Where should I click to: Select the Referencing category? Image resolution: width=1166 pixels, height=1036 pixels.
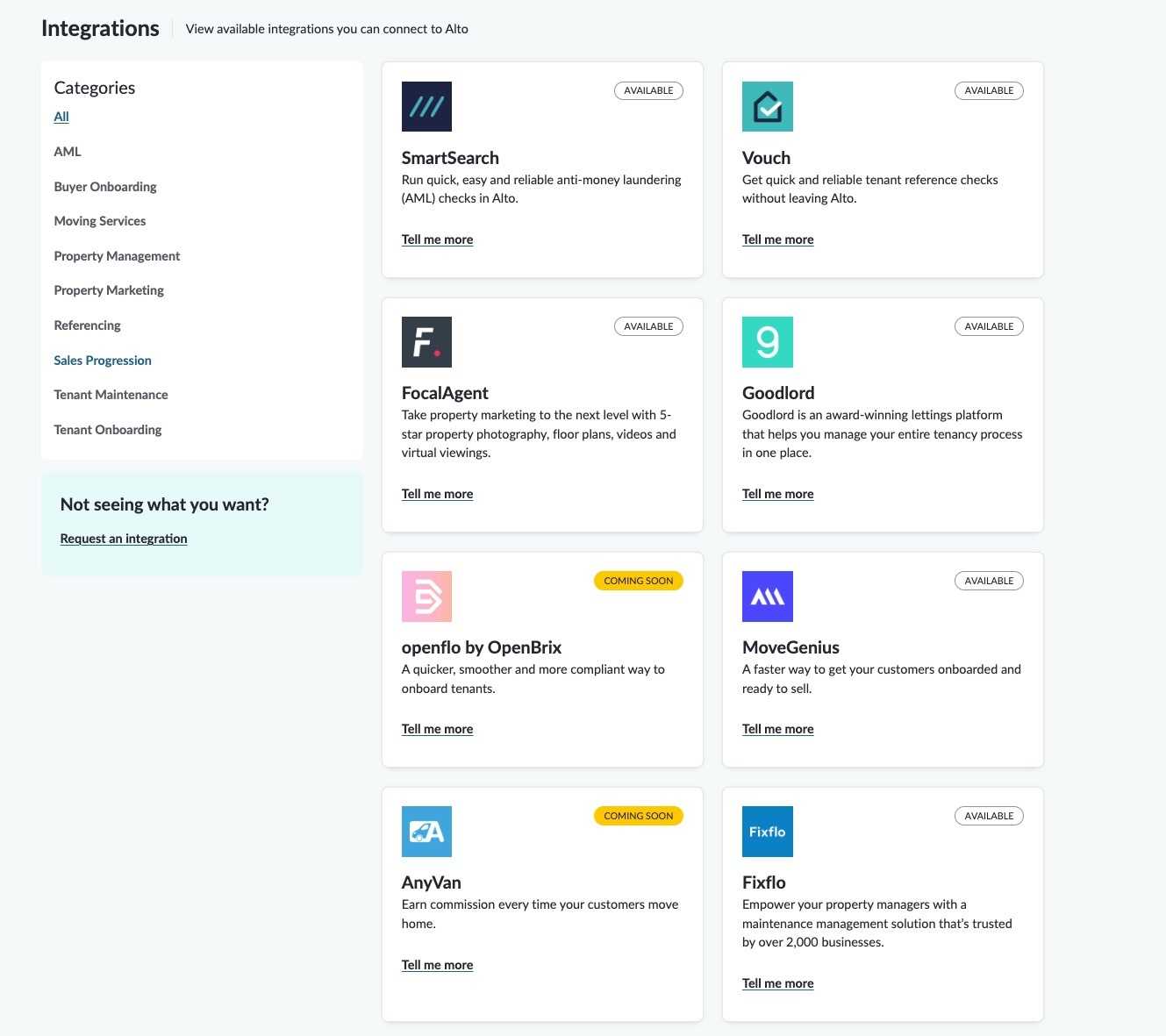click(x=88, y=325)
